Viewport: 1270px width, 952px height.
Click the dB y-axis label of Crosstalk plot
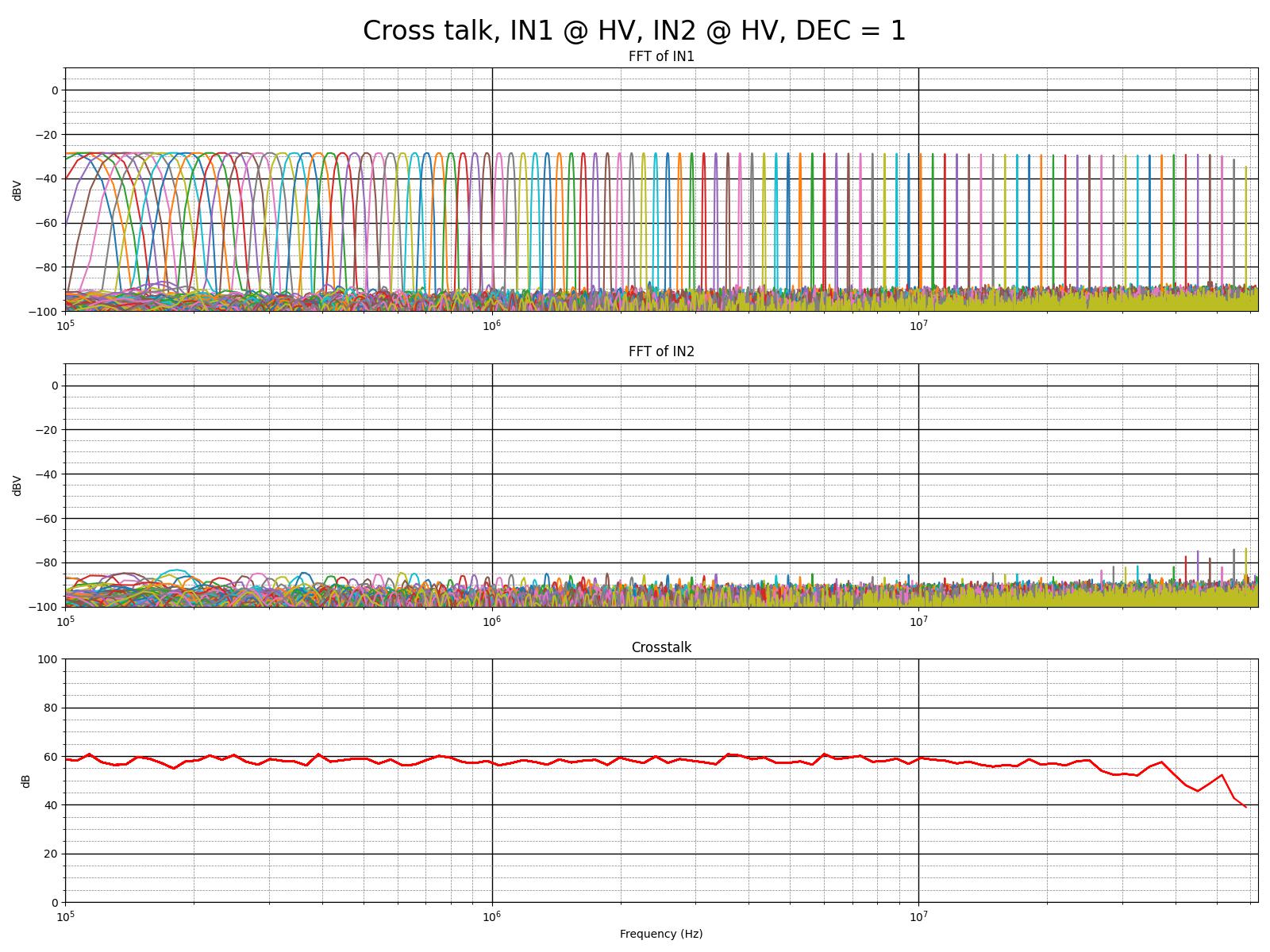pos(26,781)
